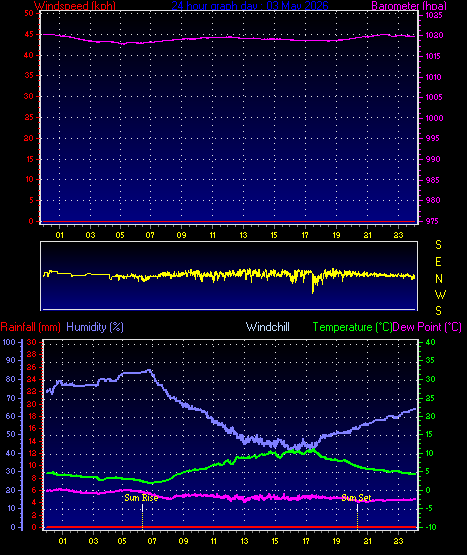Click hour 23 label under windspeed graph
The image size is (467, 555).
(x=399, y=235)
